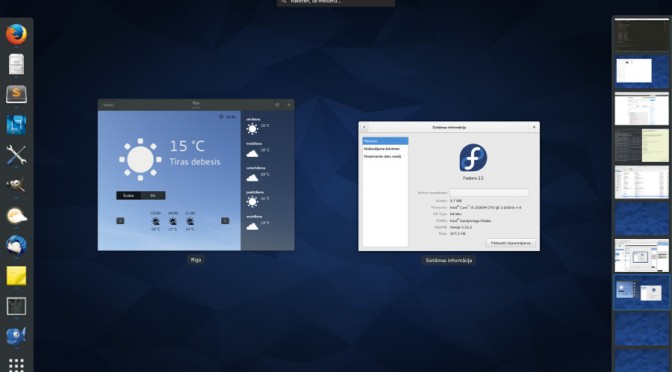Click the 21:00 hourly forecast icon

[190, 221]
